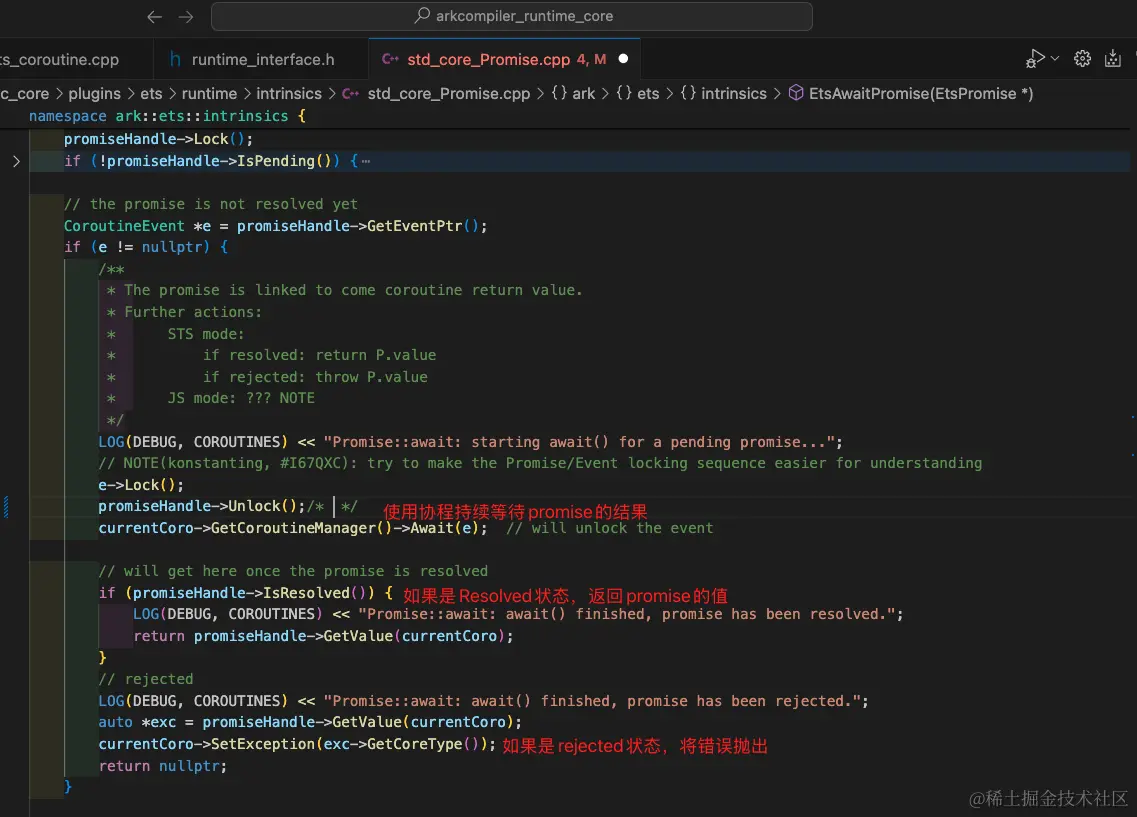1137x817 pixels.
Task: Open the run options dropdown arrow
Action: tap(1055, 59)
